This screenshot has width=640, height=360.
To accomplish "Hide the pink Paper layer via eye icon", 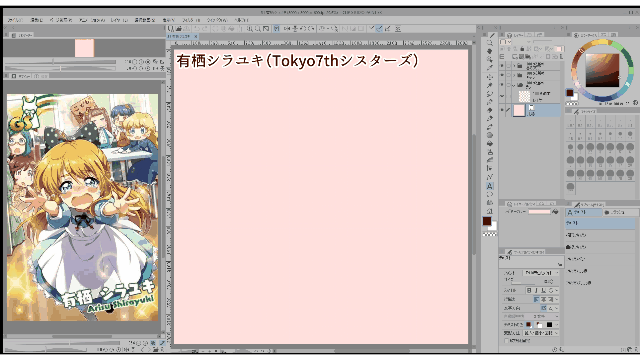I will [x=502, y=109].
